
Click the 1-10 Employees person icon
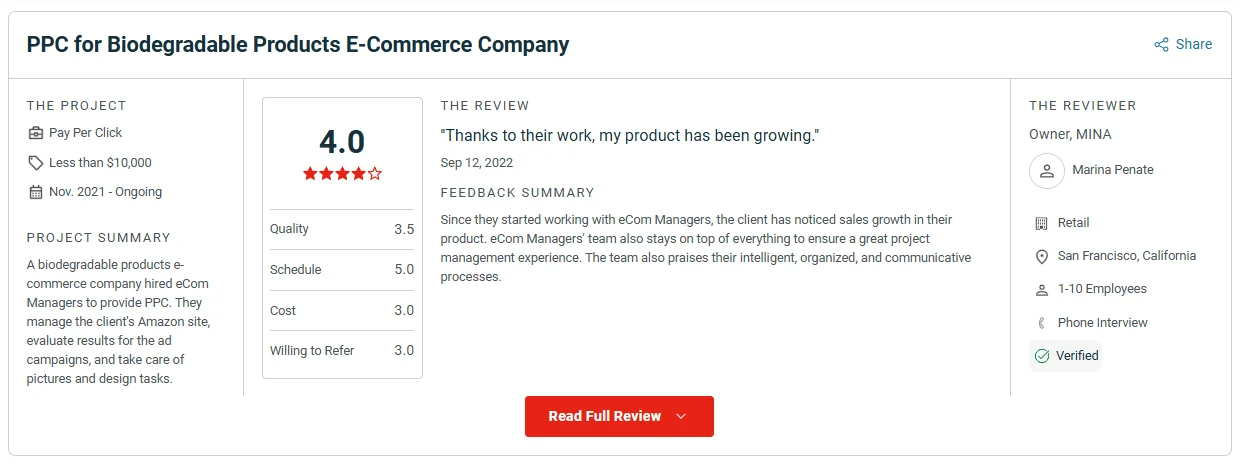tap(1041, 290)
